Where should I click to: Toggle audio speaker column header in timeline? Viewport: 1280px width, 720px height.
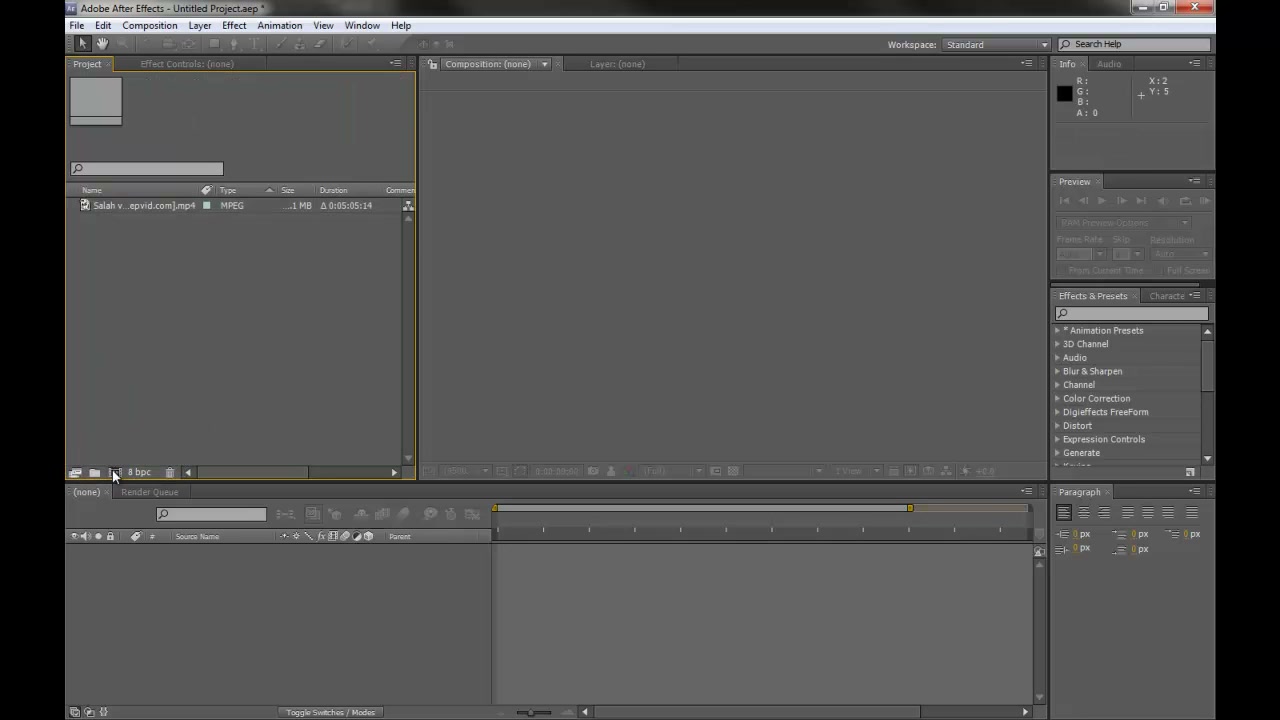pos(85,537)
